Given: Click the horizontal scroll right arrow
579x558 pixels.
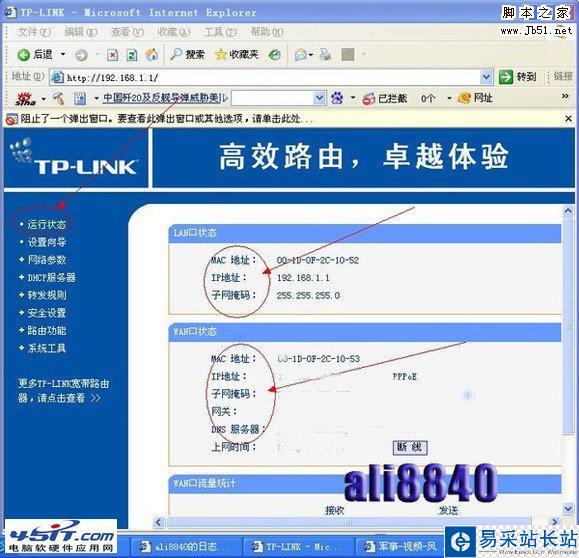Looking at the screenshot, I should [x=554, y=522].
